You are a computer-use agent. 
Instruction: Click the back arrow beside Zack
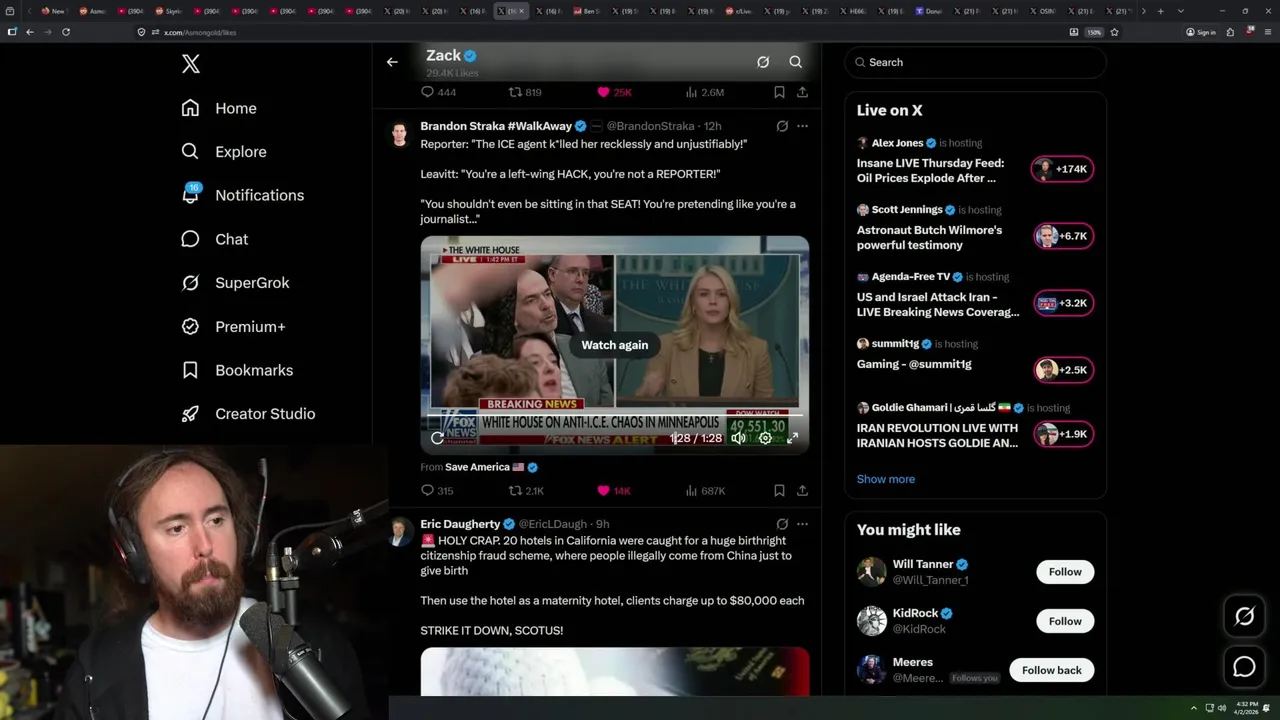click(392, 62)
